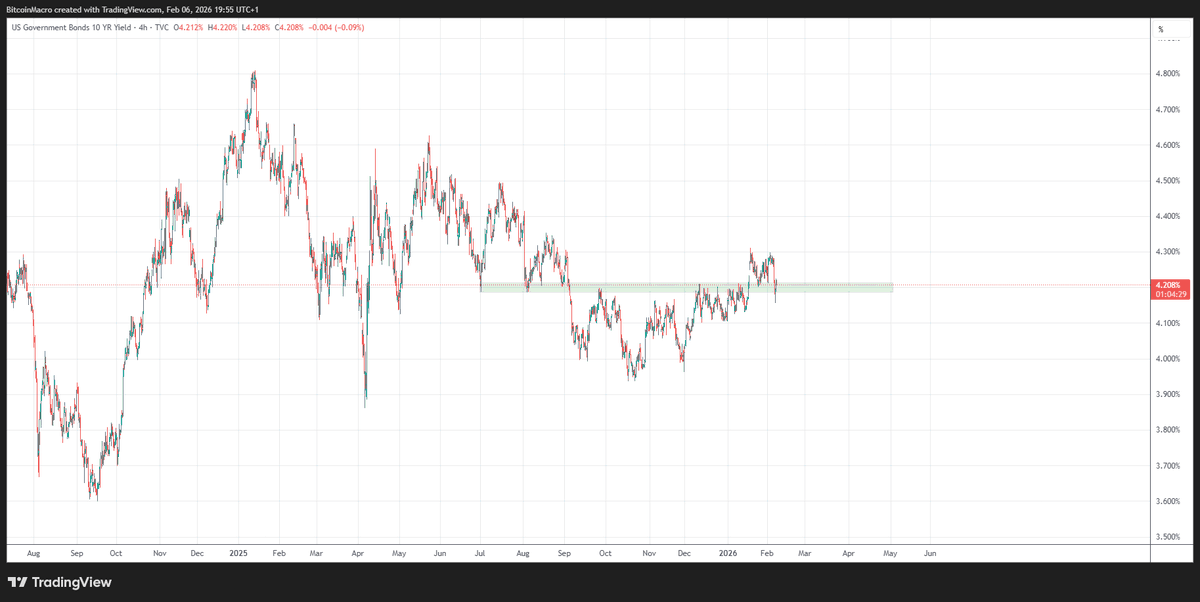Click the 2026 label on the time axis
The width and height of the screenshot is (1200, 602).
pos(727,552)
